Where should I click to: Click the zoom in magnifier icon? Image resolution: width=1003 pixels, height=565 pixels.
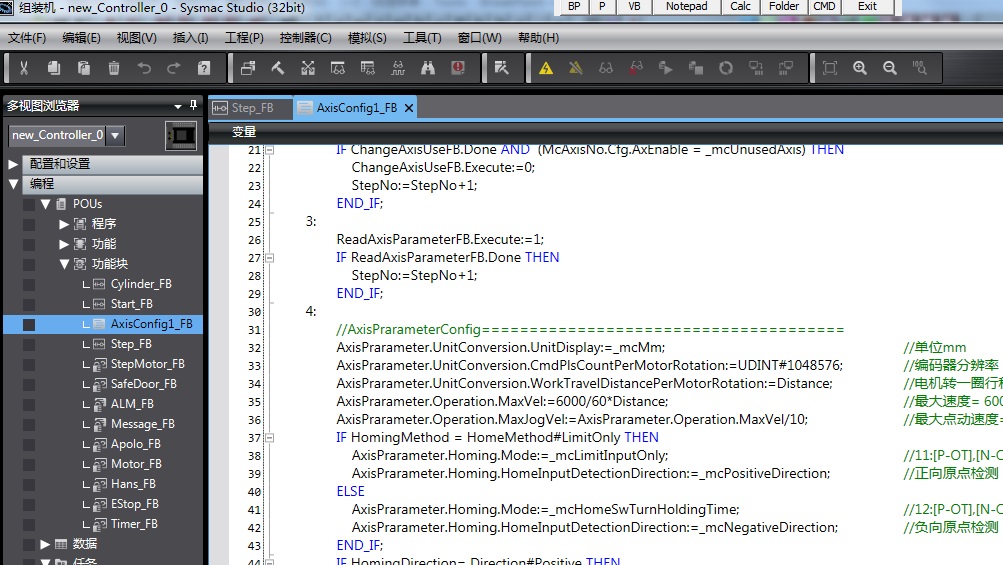(860, 68)
